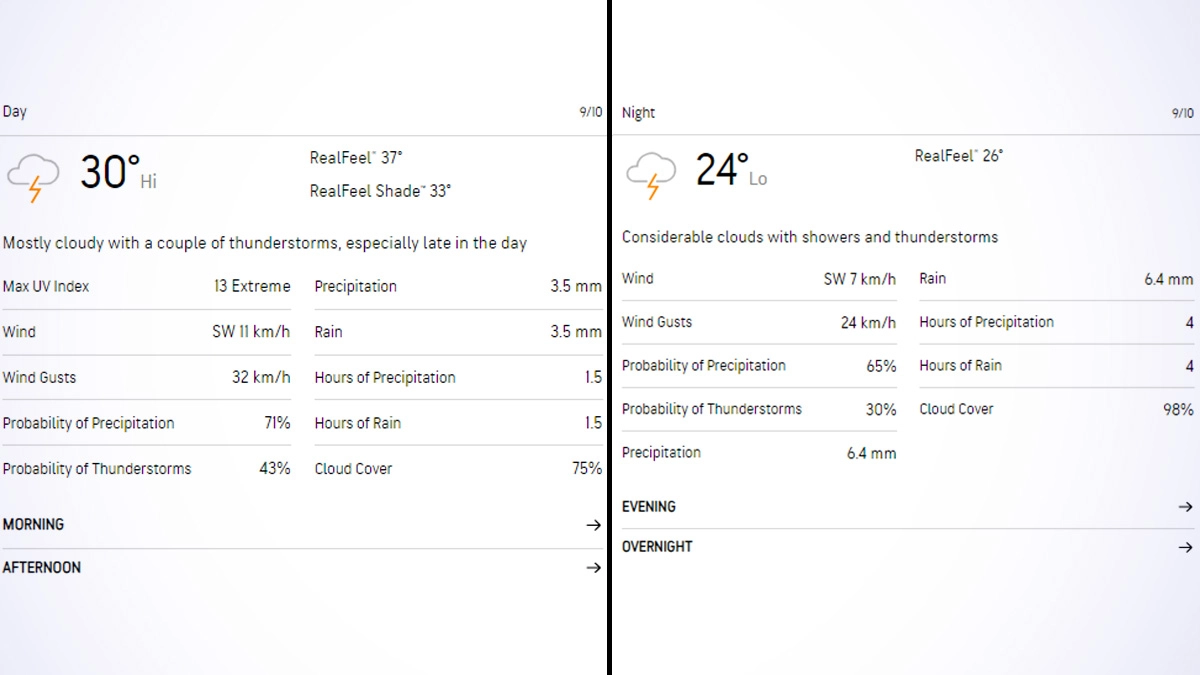Click the Day panel heading
The width and height of the screenshot is (1200, 675).
(15, 111)
